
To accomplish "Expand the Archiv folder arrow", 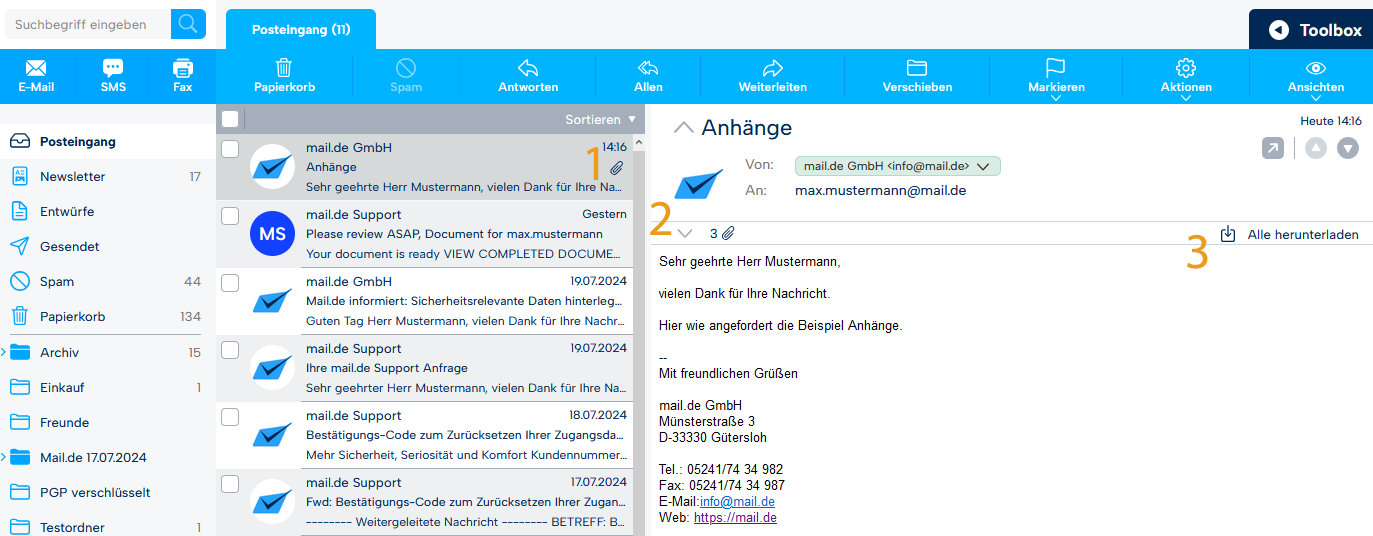I will (4, 352).
